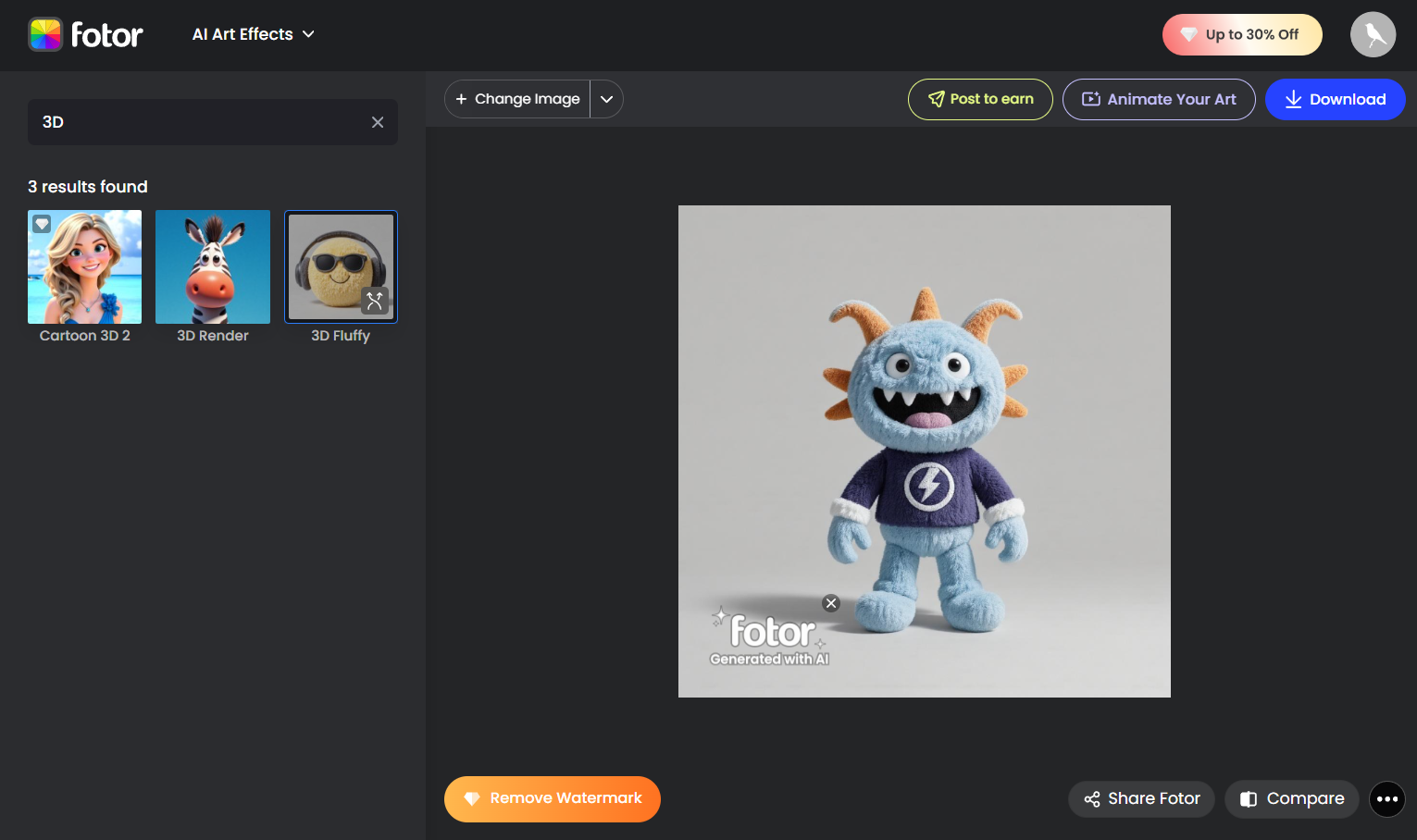Expand the Change Image dropdown arrow
This screenshot has height=840, width=1417.
tap(607, 98)
